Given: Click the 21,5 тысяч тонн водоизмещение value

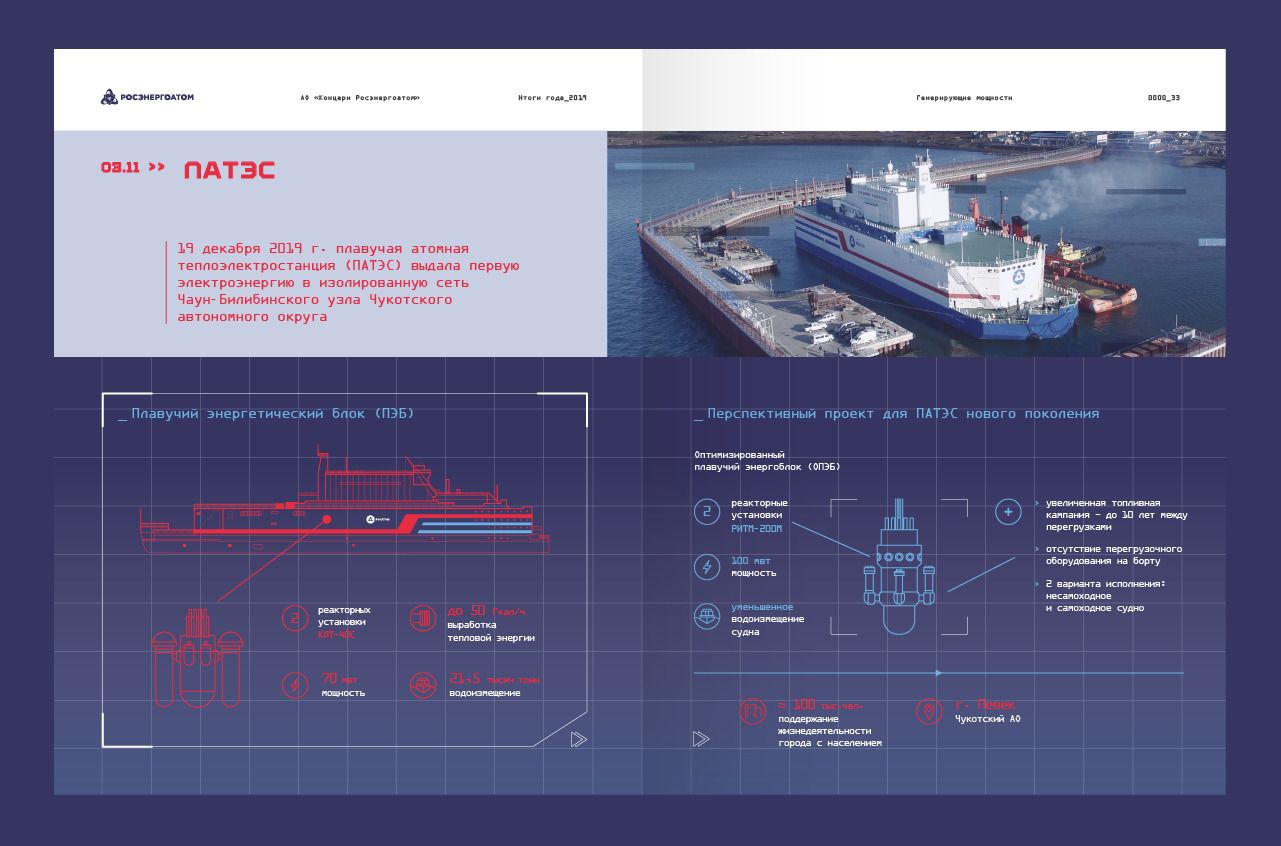Looking at the screenshot, I should pyautogui.click(x=494, y=685).
